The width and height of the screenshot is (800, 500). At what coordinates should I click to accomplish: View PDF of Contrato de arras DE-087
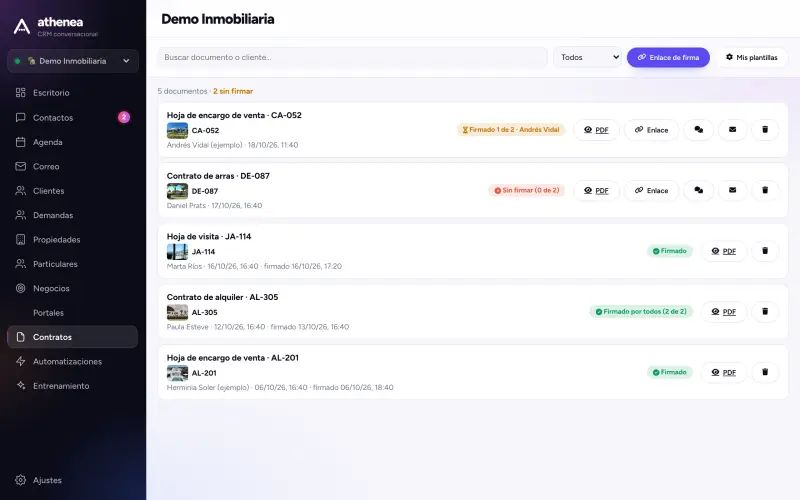click(x=596, y=190)
